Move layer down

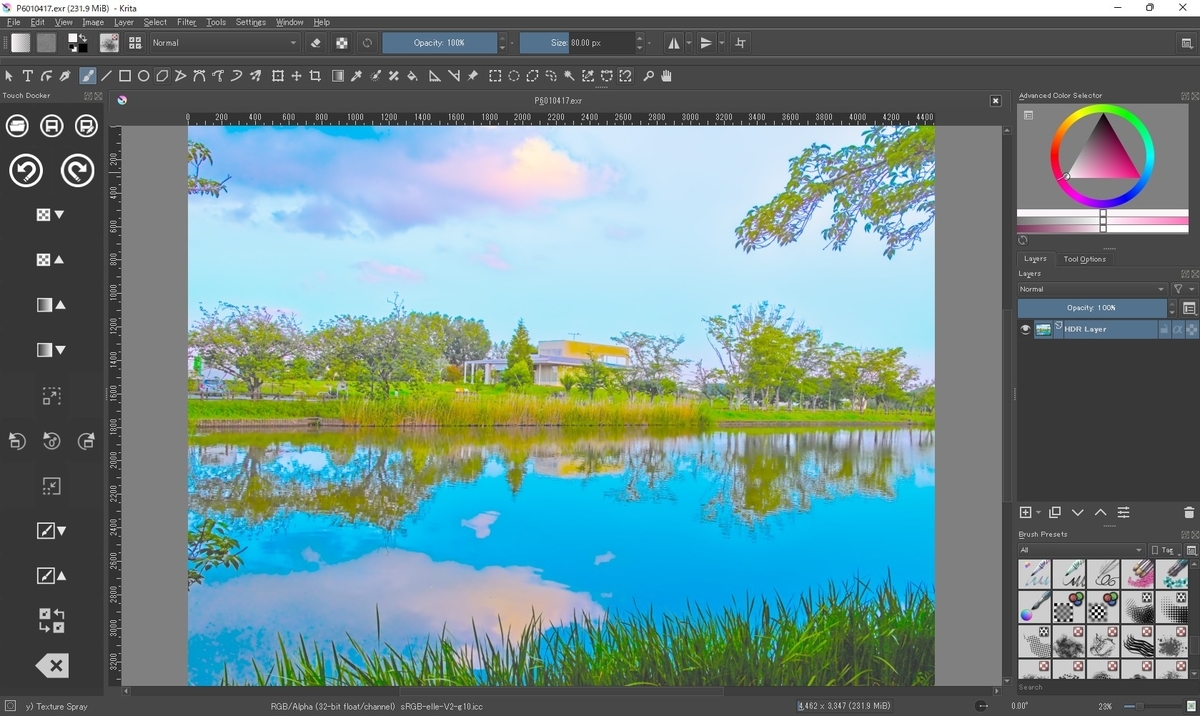(1078, 512)
